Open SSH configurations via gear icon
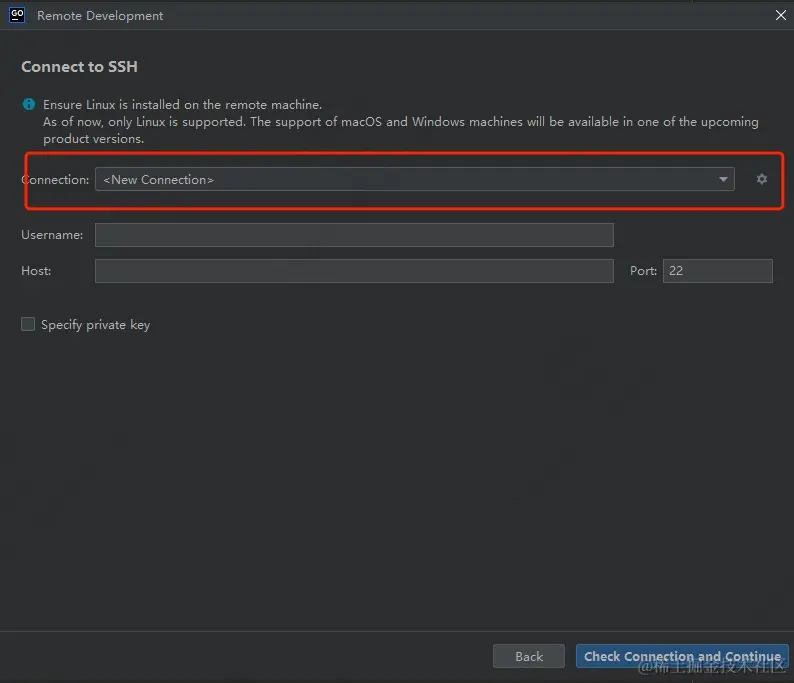 [762, 179]
